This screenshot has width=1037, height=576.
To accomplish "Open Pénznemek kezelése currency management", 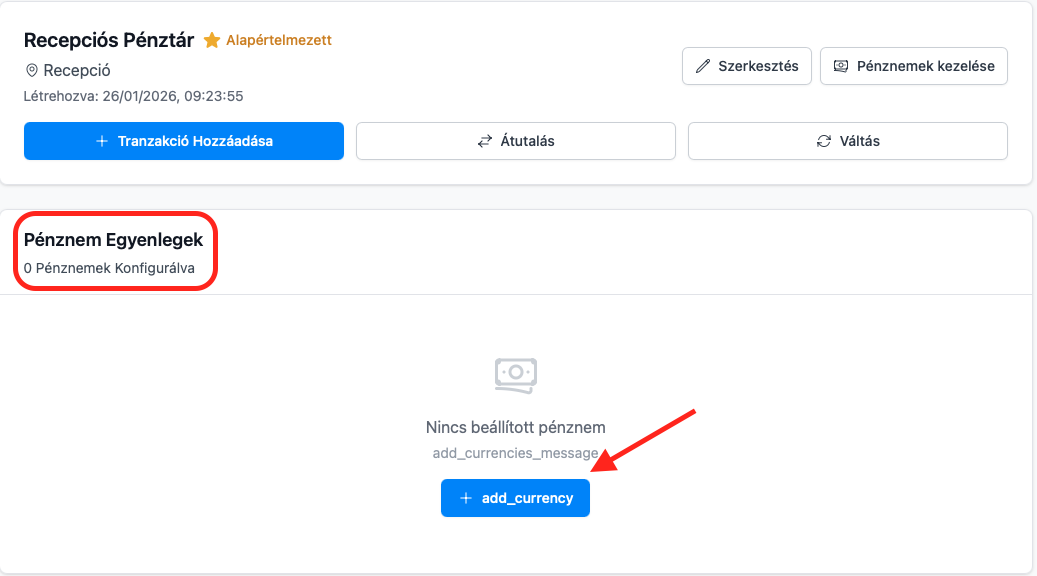I will pyautogui.click(x=913, y=67).
